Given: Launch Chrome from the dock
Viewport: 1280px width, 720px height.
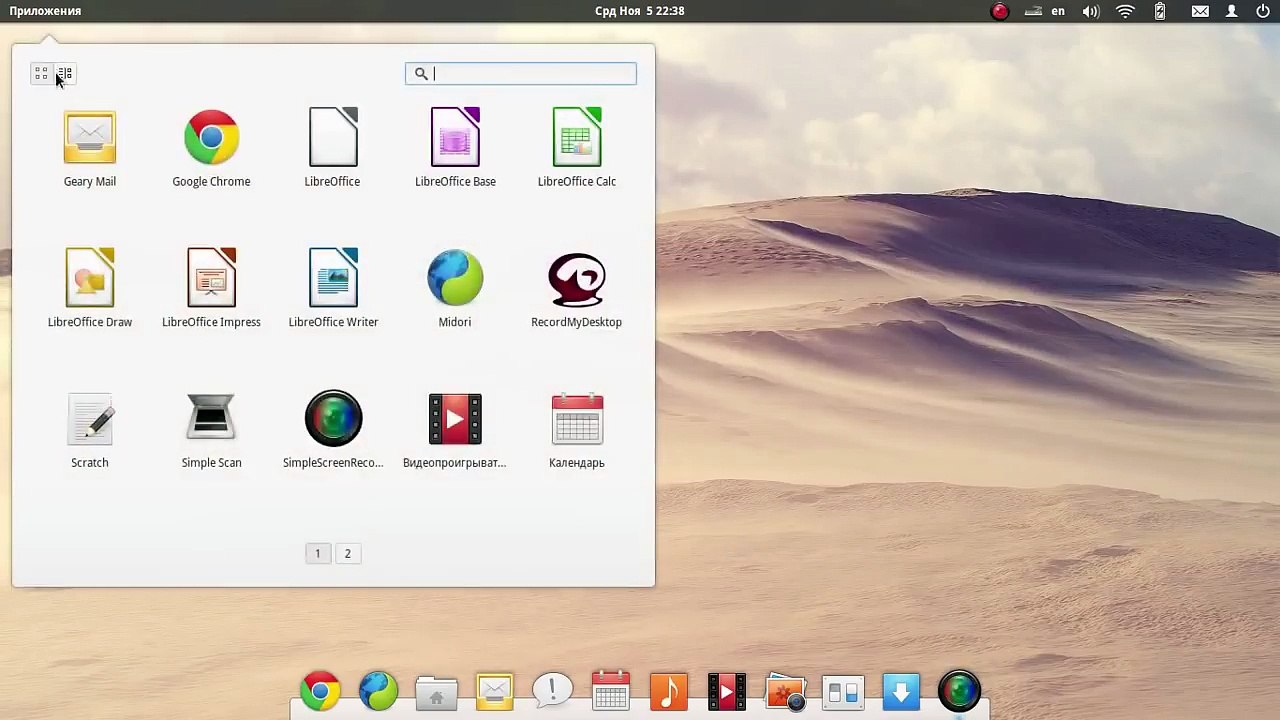Looking at the screenshot, I should (320, 691).
